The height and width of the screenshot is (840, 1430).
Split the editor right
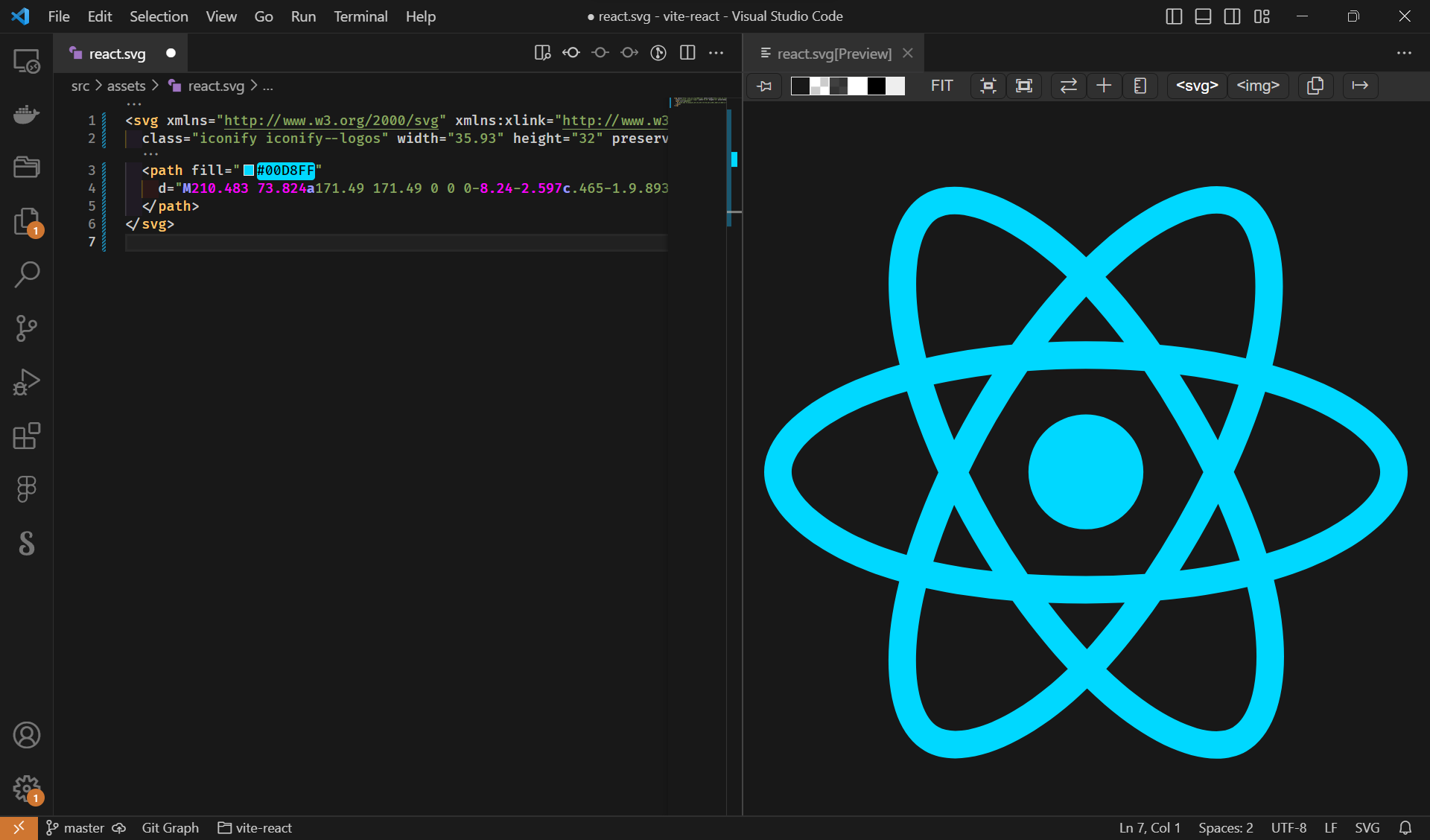tap(687, 53)
